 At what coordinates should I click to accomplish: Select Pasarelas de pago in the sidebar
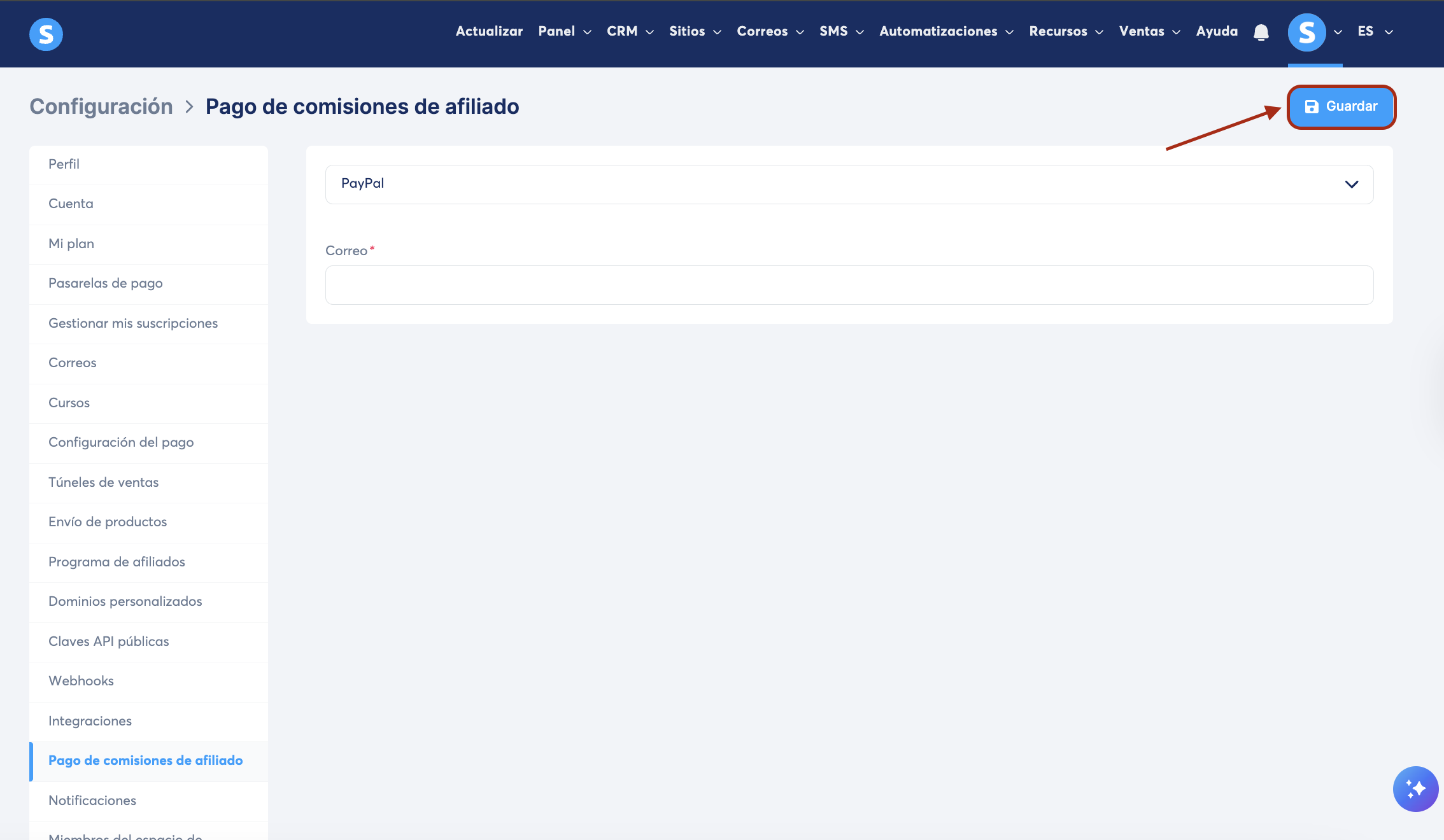pos(106,283)
